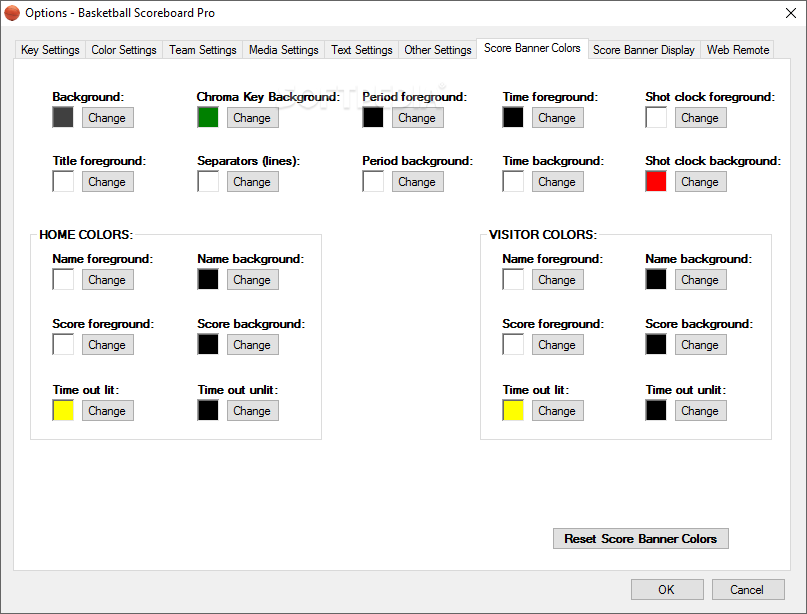Switch to Score Banner Display tab
This screenshot has height=614, width=807.
tap(643, 50)
